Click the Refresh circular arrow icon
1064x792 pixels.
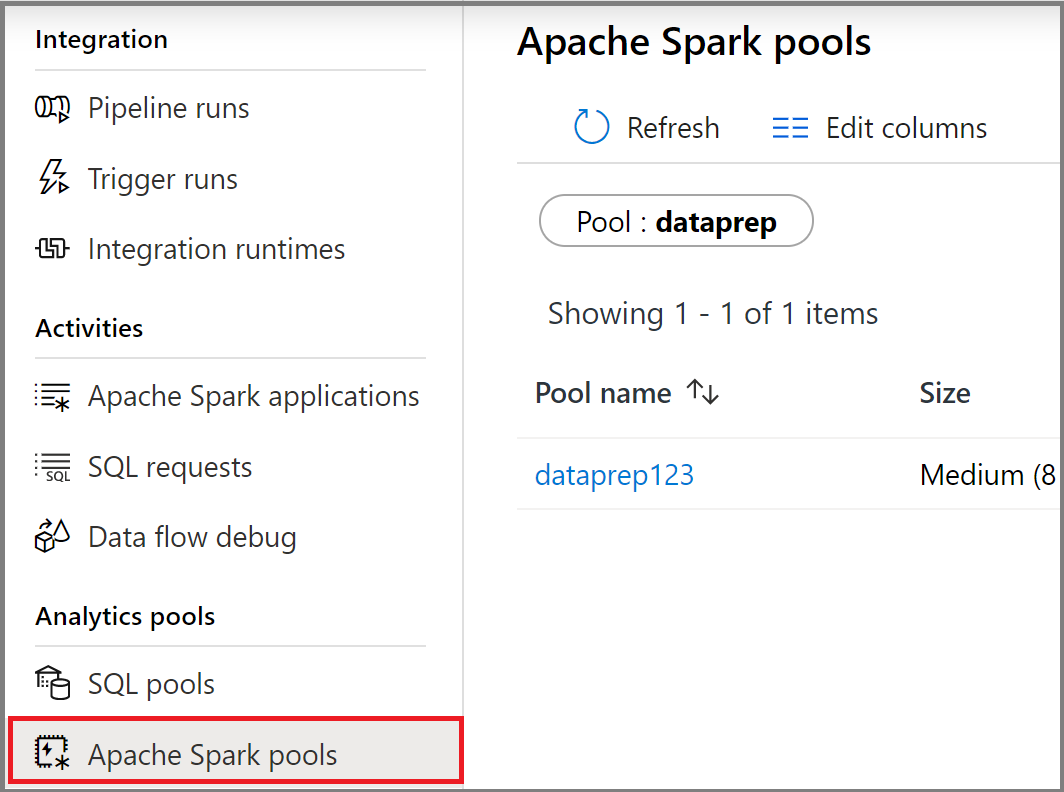(x=590, y=127)
